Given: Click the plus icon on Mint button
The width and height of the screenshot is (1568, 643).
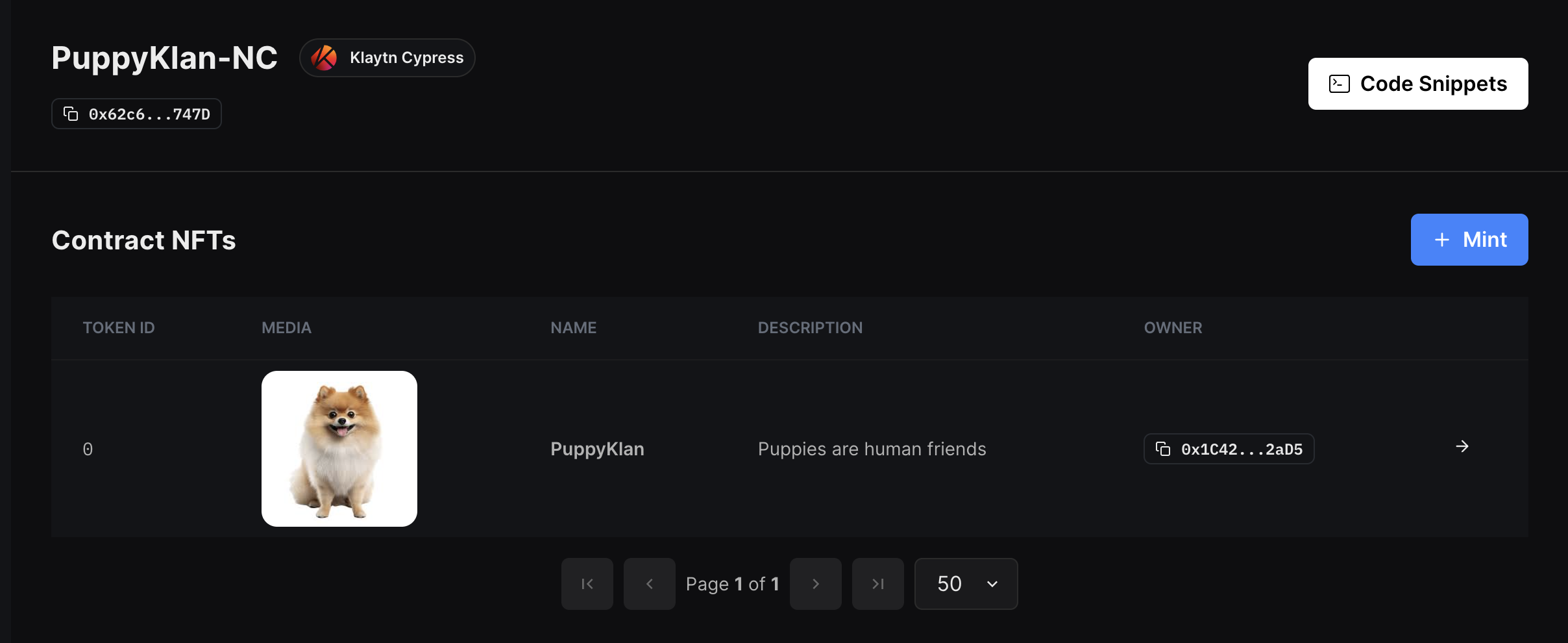Looking at the screenshot, I should pyautogui.click(x=1441, y=240).
